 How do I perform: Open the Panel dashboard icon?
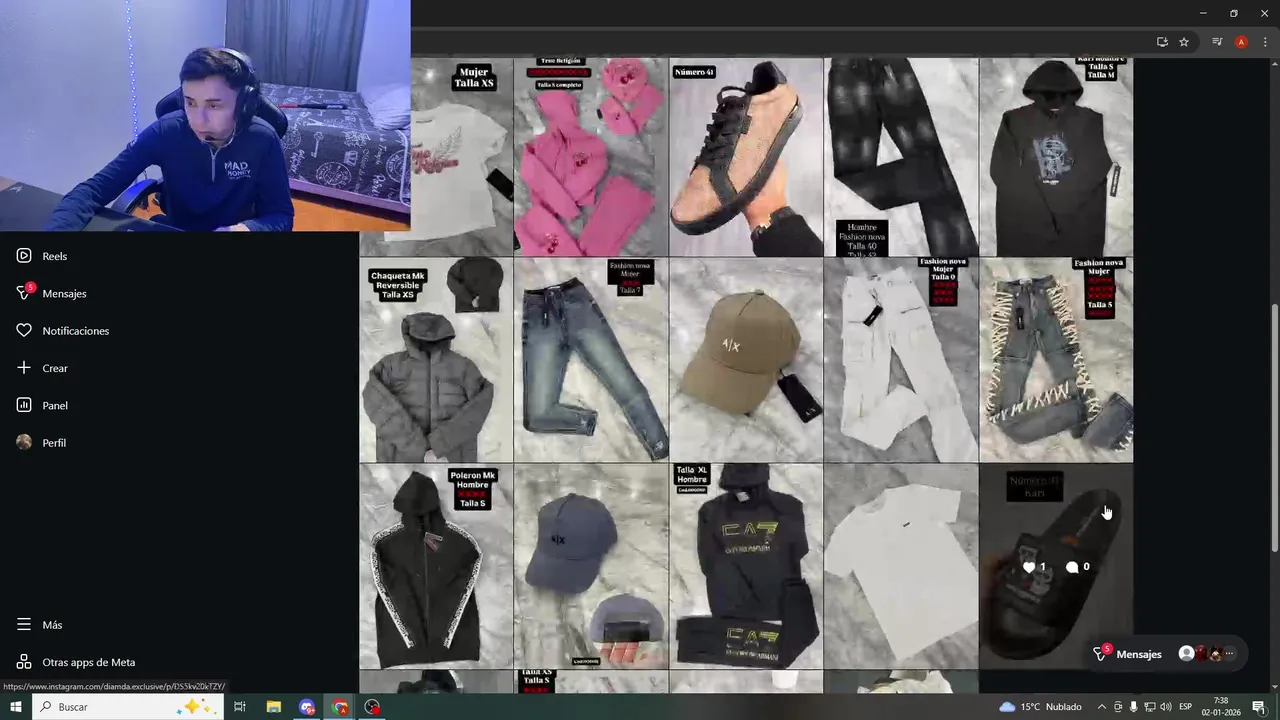pyautogui.click(x=24, y=405)
